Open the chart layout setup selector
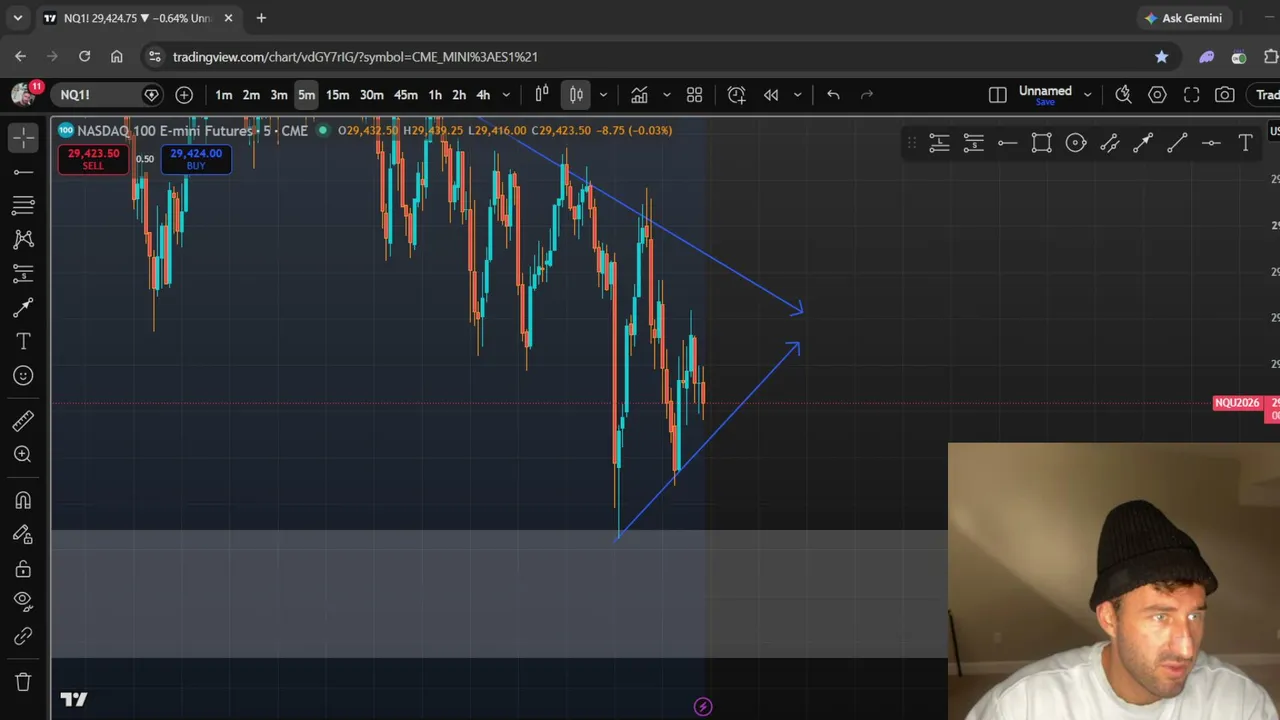This screenshot has height=720, width=1280. click(x=997, y=95)
